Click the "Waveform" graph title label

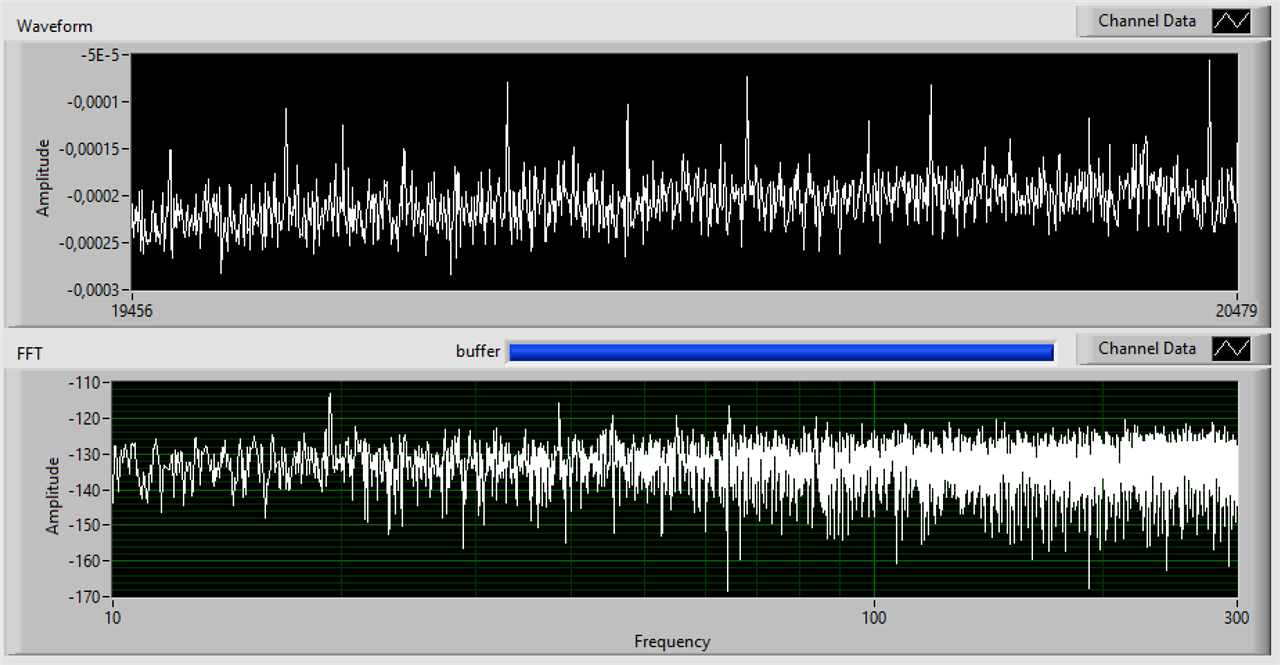55,26
